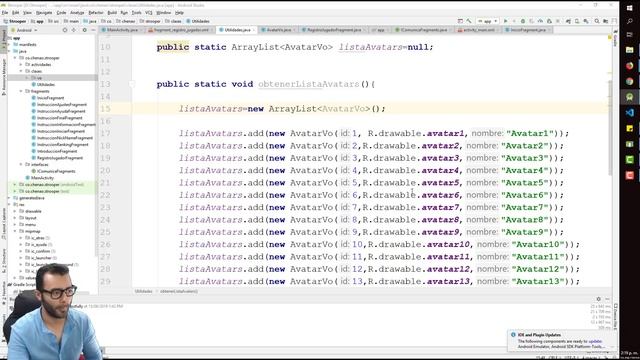Open the VCS menu
640x360 pixels.
coord(149,13)
